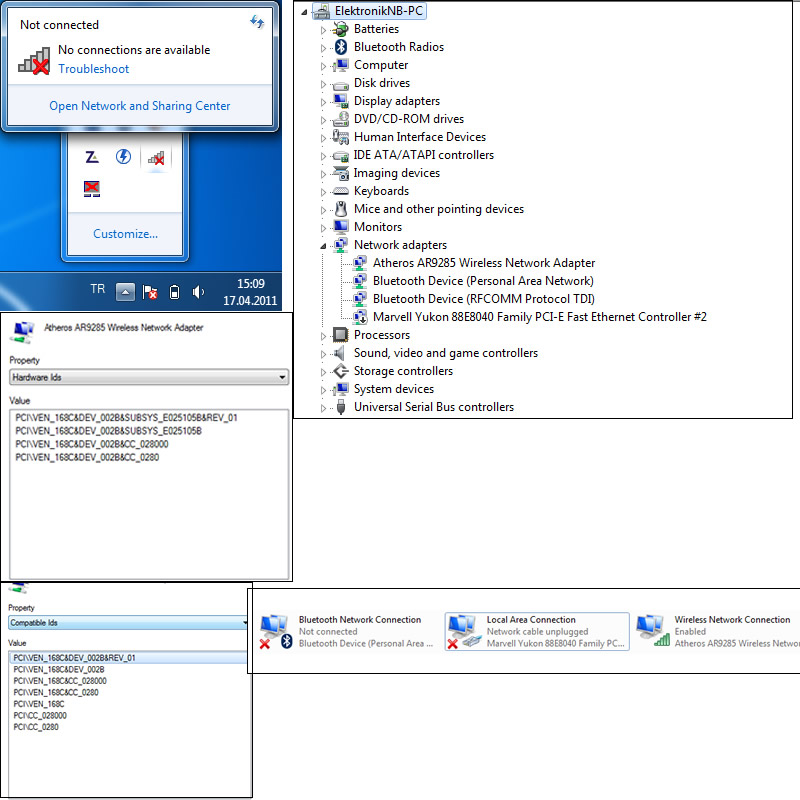
Task: Click the Imaging devices icon
Action: (x=341, y=173)
